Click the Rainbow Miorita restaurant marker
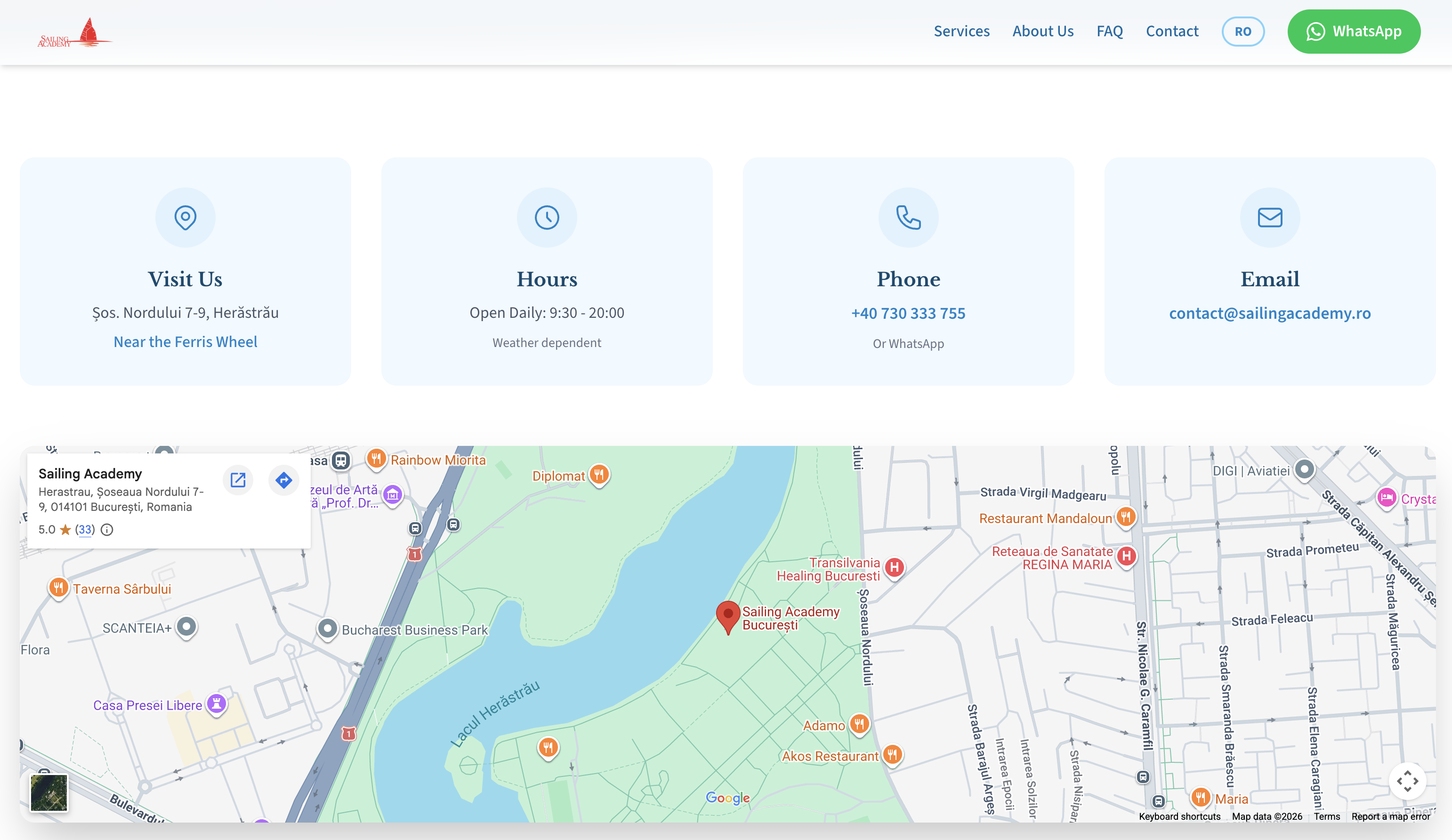 376,459
